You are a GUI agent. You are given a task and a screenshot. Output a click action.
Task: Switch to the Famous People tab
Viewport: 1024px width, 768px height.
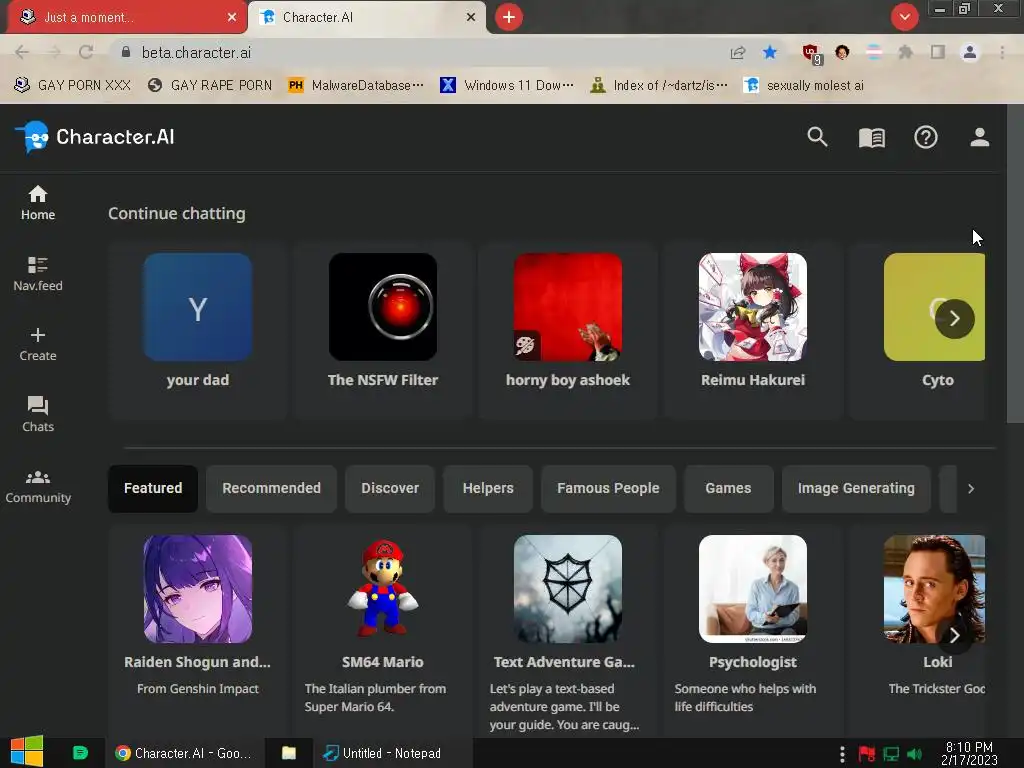[x=608, y=488]
